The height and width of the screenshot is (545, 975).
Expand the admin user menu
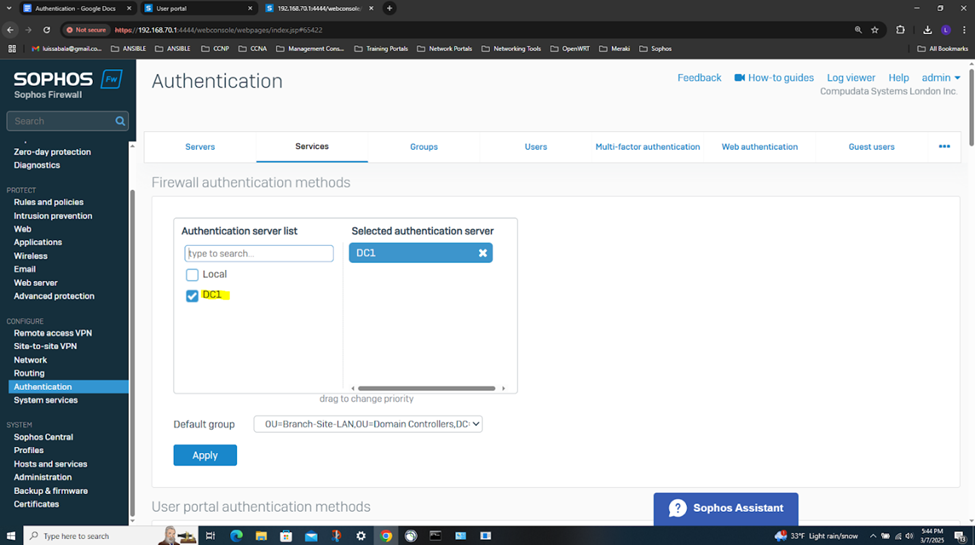tap(941, 78)
